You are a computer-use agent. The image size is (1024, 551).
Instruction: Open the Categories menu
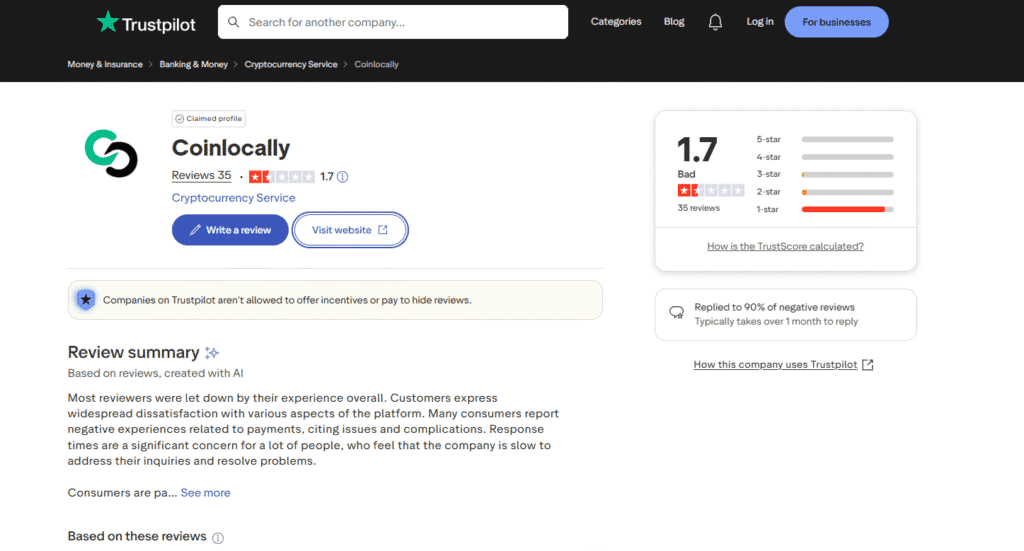click(x=616, y=22)
